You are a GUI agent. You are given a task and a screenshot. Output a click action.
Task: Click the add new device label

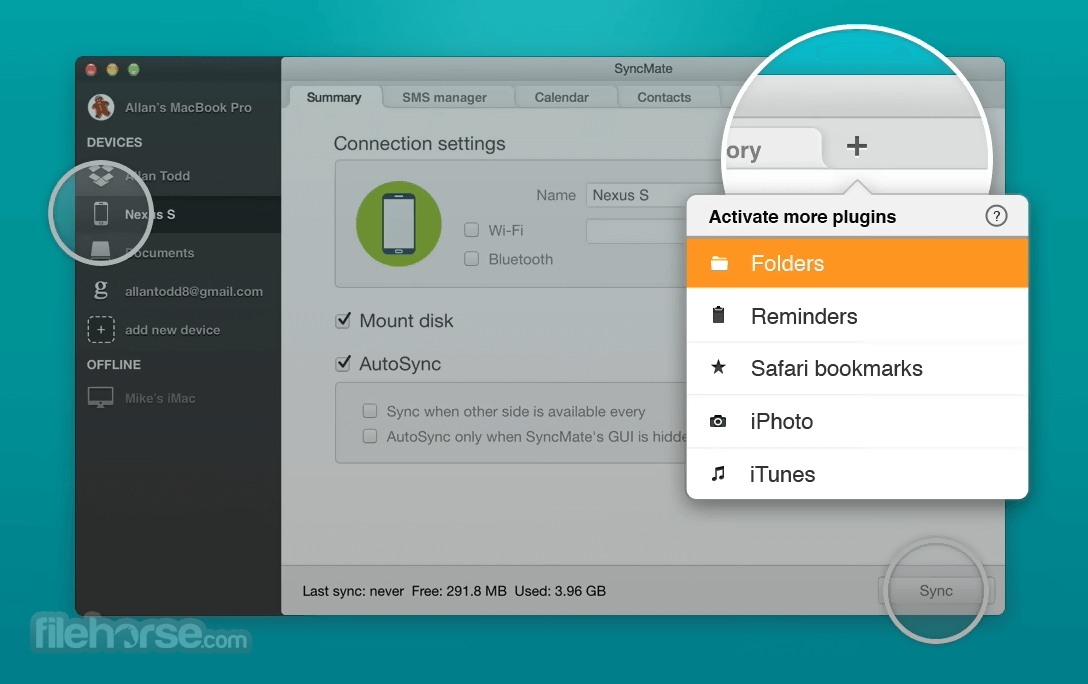[x=172, y=330]
